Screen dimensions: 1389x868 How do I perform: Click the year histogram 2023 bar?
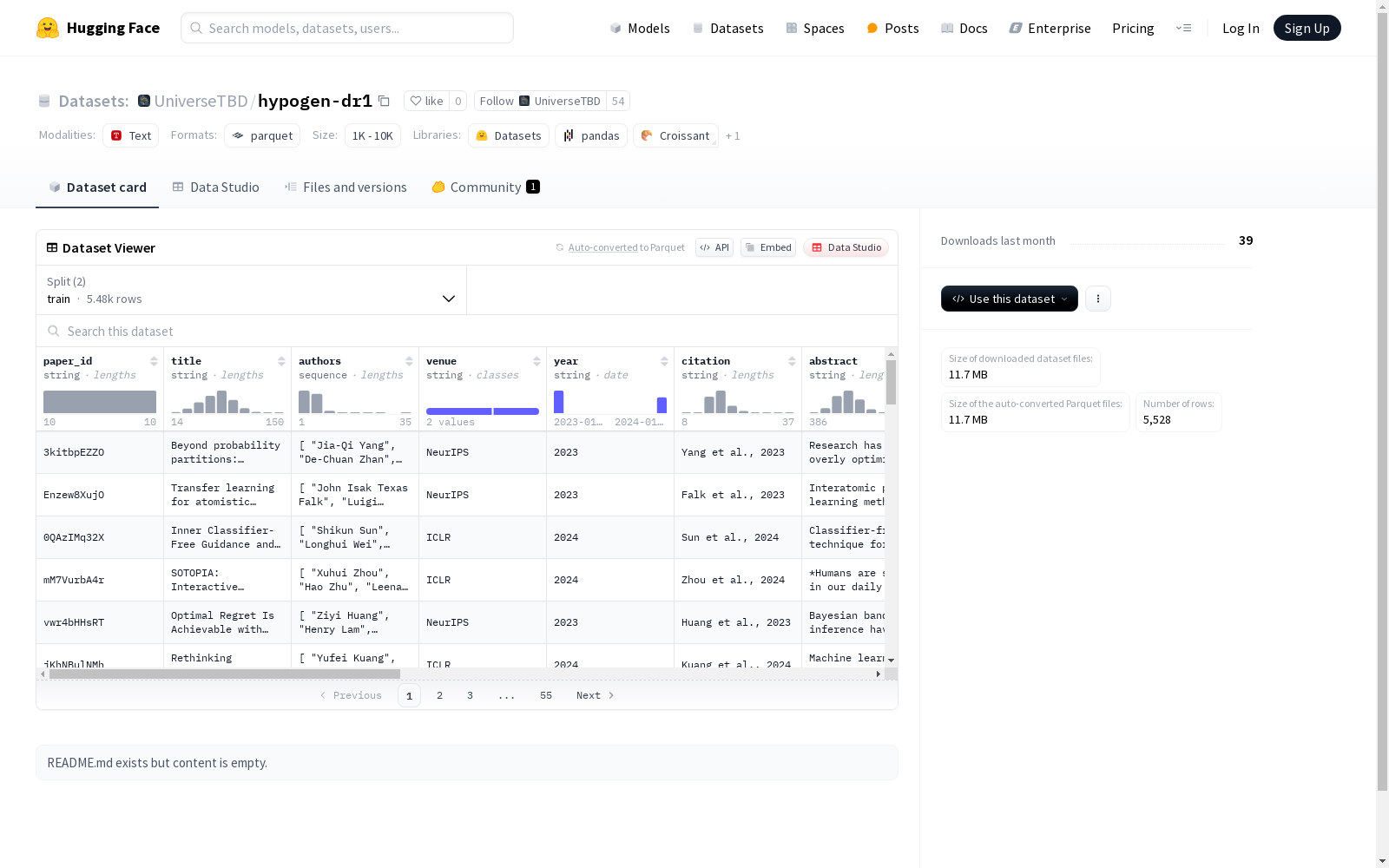click(558, 402)
